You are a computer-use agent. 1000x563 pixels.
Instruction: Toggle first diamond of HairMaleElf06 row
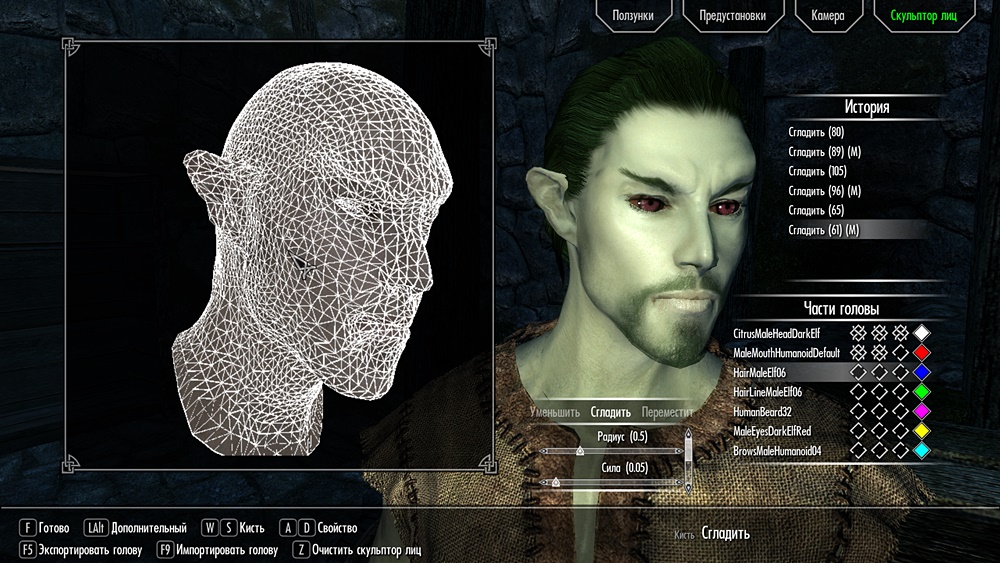[x=858, y=372]
